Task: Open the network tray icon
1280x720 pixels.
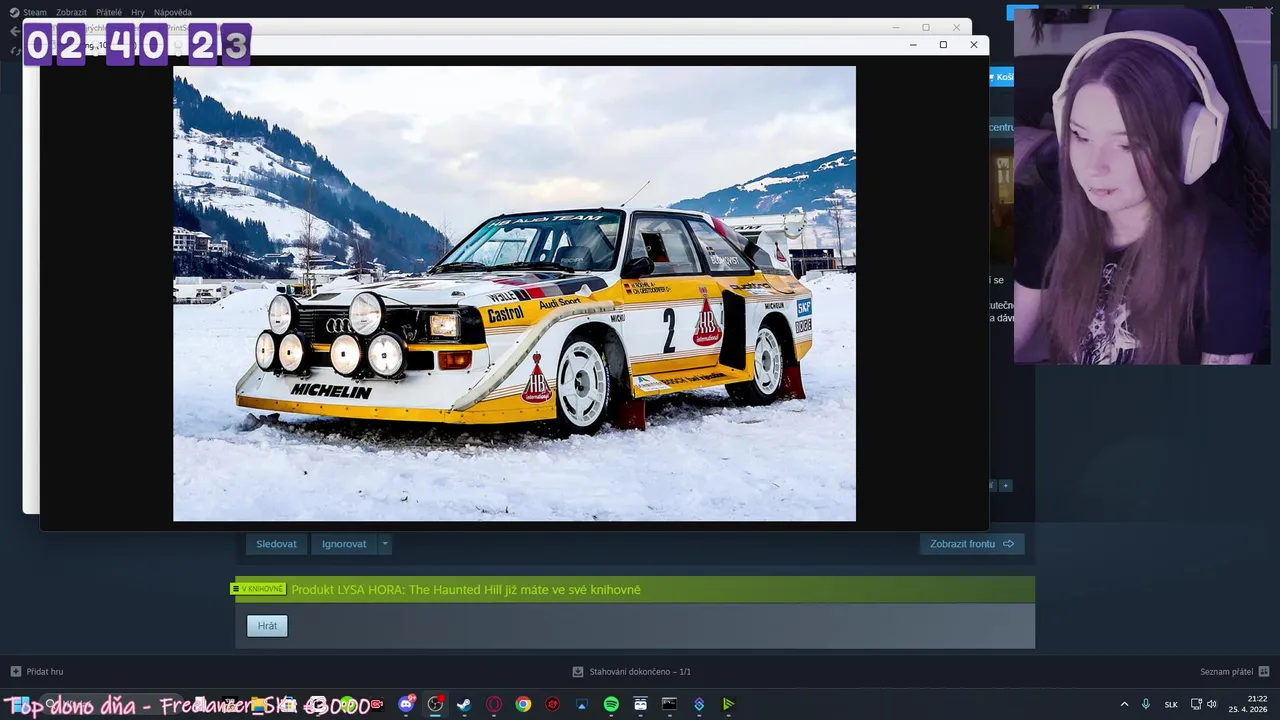Action: pyautogui.click(x=1196, y=704)
